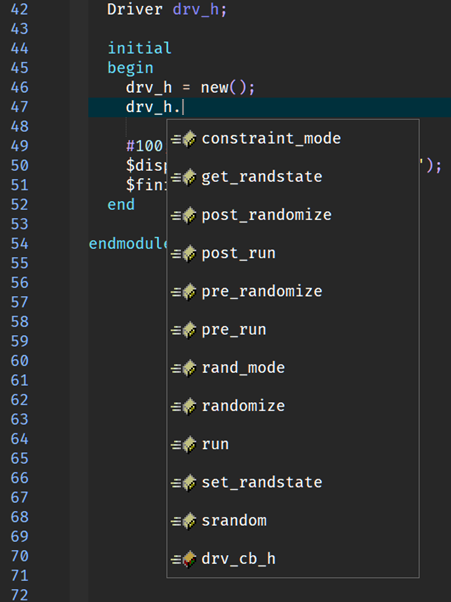Image resolution: width=451 pixels, height=602 pixels.
Task: Click the drv_h variable in Driver declaration
Action: coord(196,10)
